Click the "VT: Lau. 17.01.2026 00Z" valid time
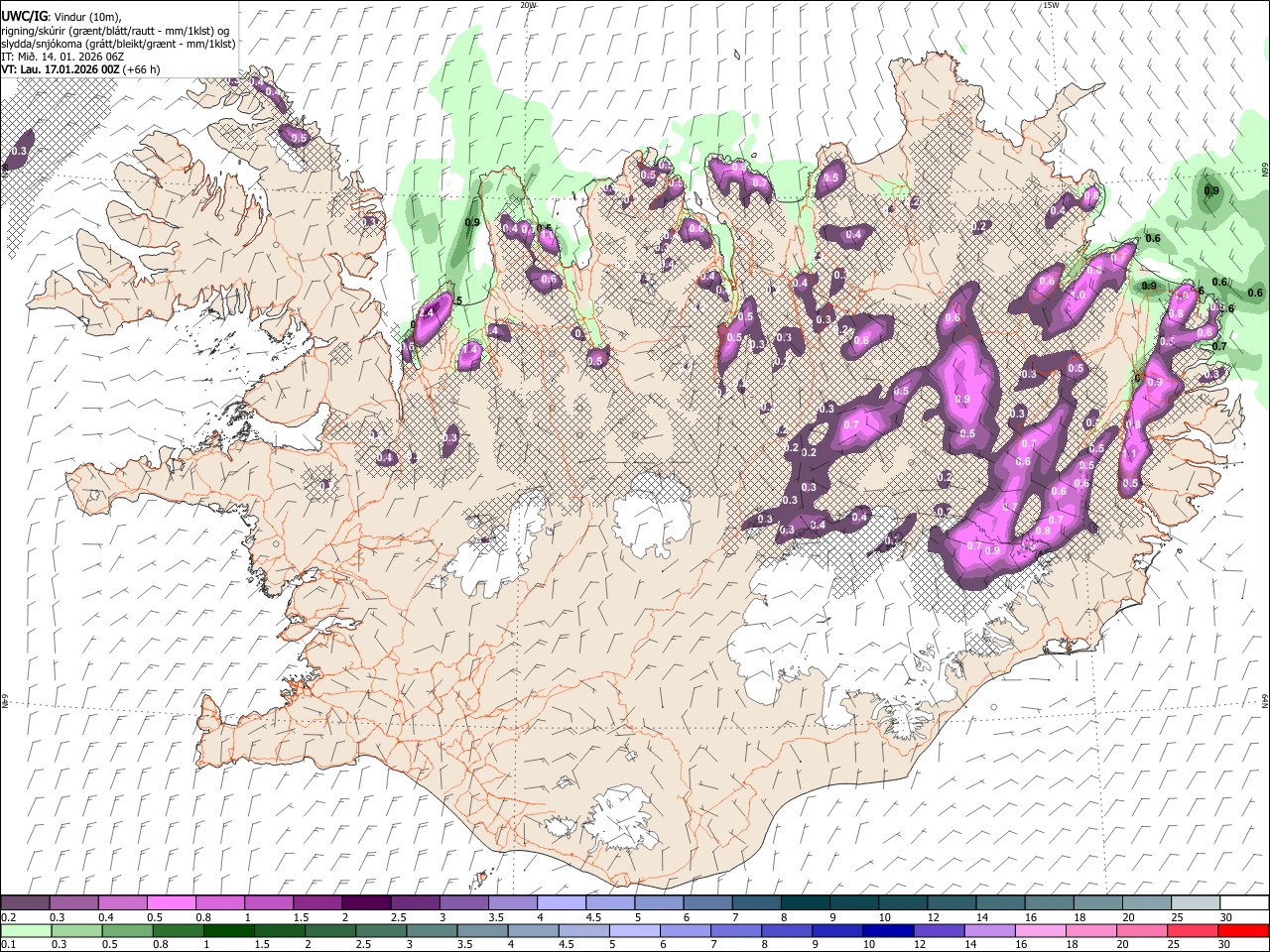 (x=61, y=69)
